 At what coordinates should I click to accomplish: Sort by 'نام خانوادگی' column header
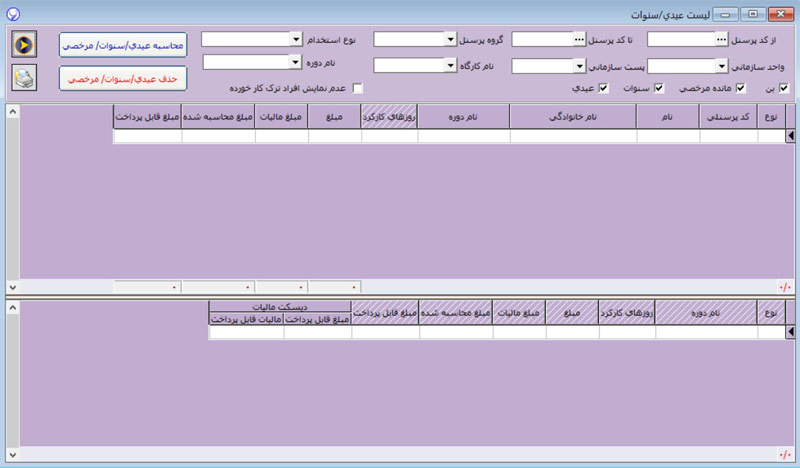(x=572, y=117)
